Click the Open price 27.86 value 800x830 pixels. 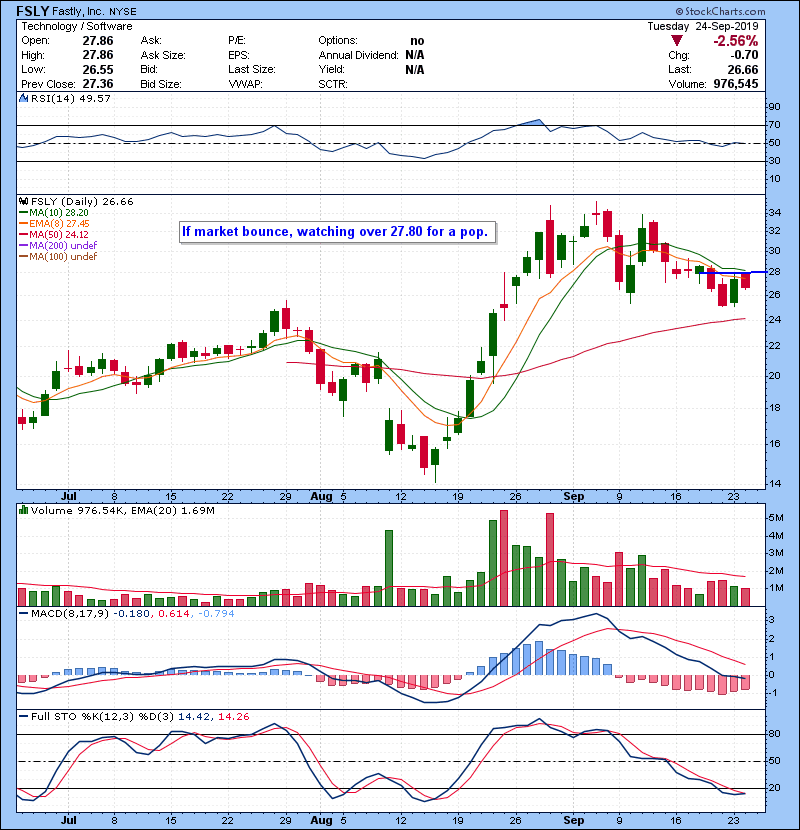click(x=98, y=40)
